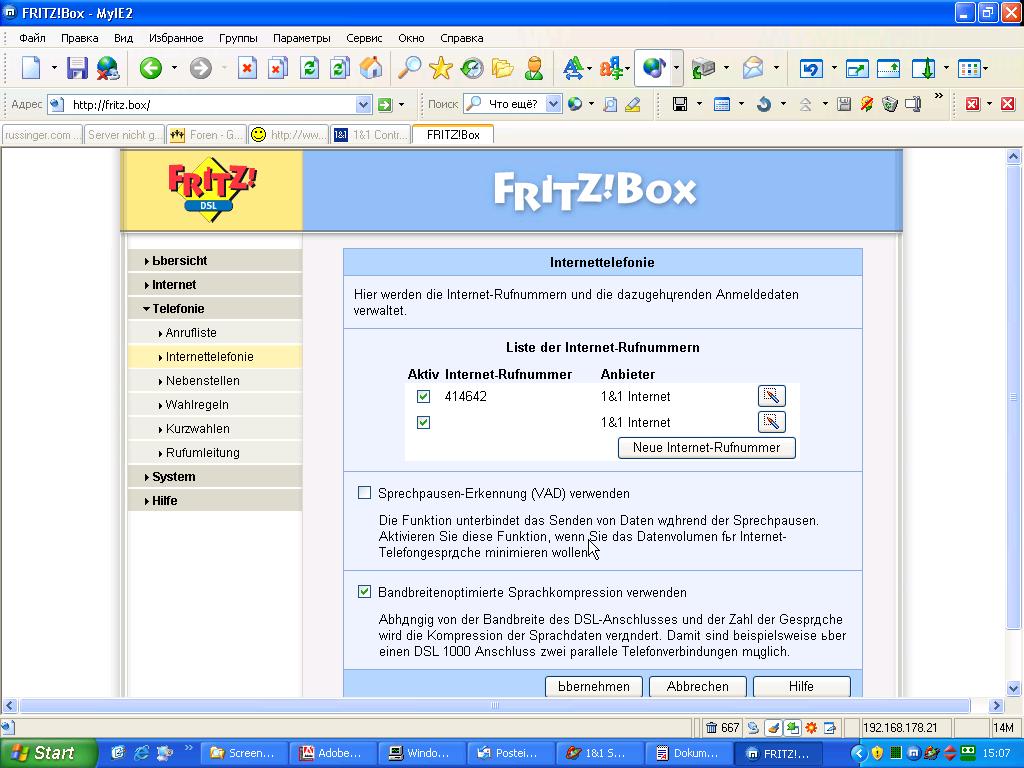Toggle Aktiv checkbox of second 1&1 Internet row
The width and height of the screenshot is (1024, 768).
click(x=423, y=423)
